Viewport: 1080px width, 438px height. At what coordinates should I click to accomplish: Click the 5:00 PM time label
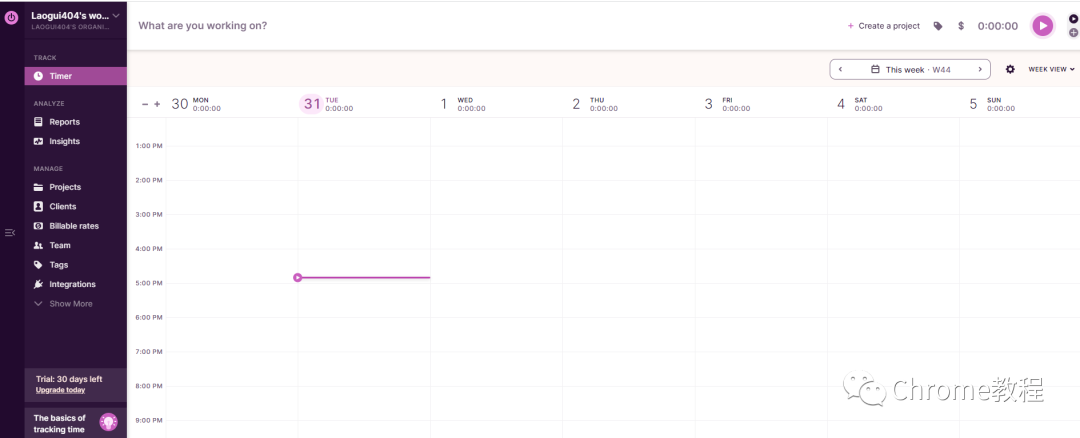149,283
